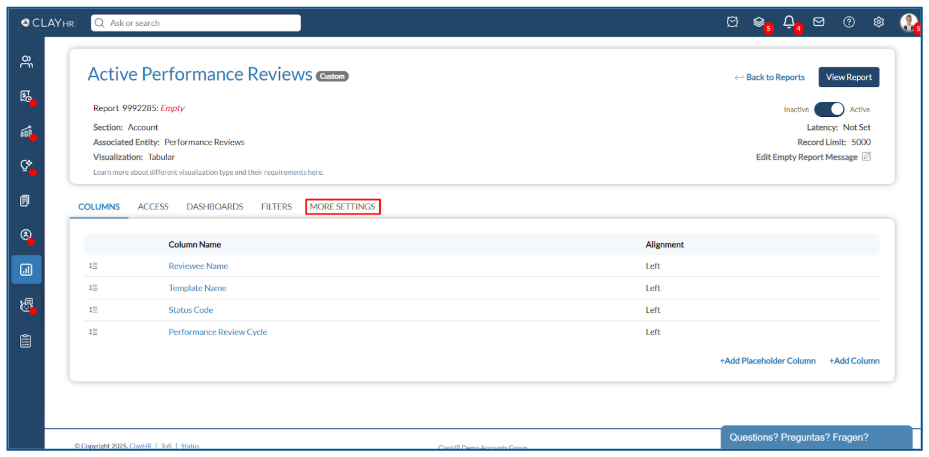Click Left alignment in Reviewee Name row

653,266
